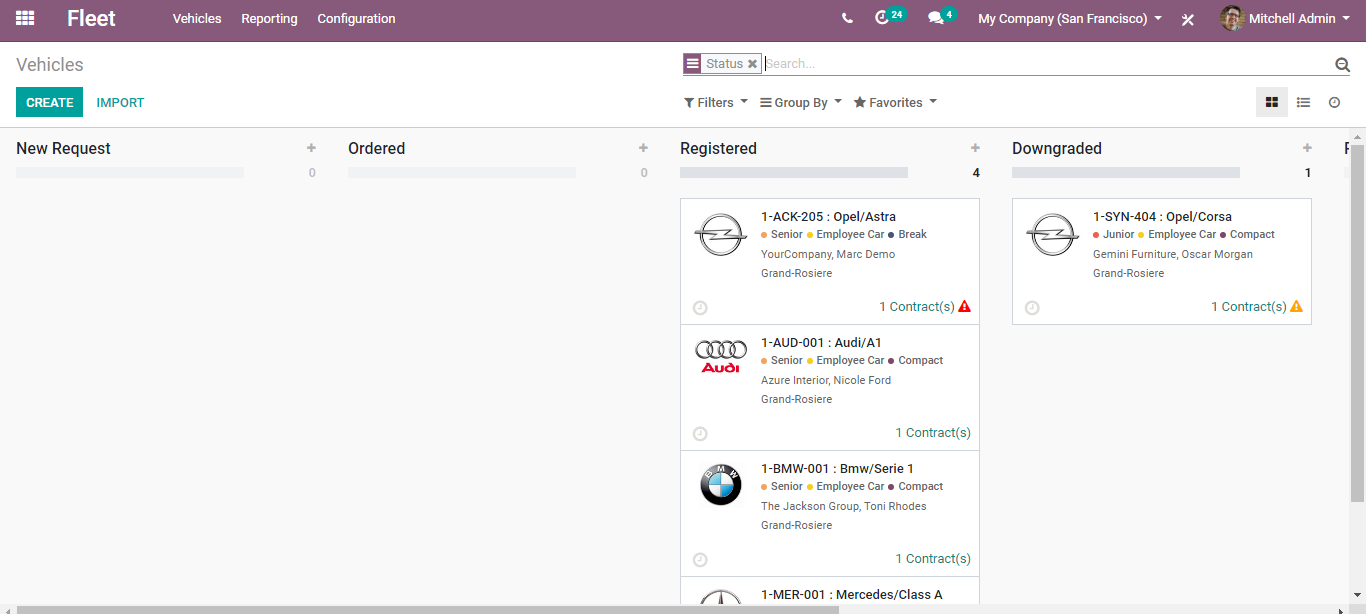Viewport: 1366px width, 614px height.
Task: Open the Filters dropdown
Action: [x=716, y=102]
